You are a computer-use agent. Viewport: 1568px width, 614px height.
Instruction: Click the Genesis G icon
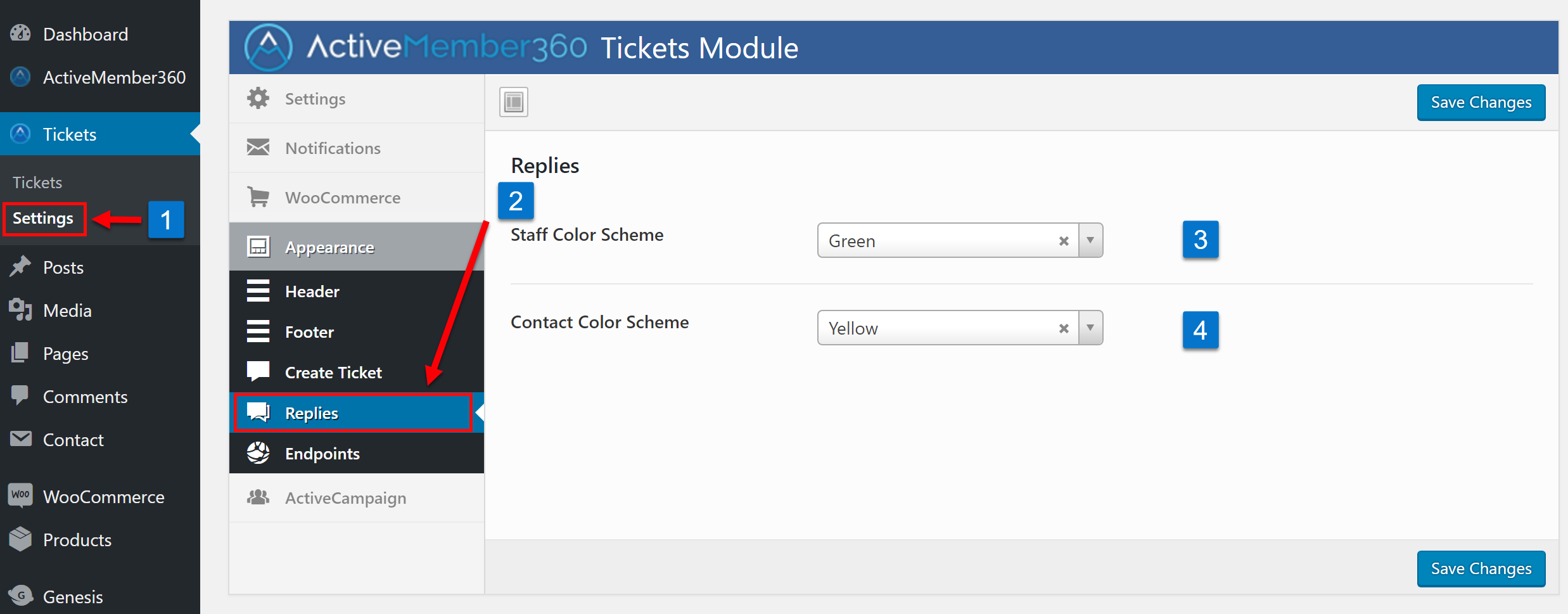[x=20, y=596]
